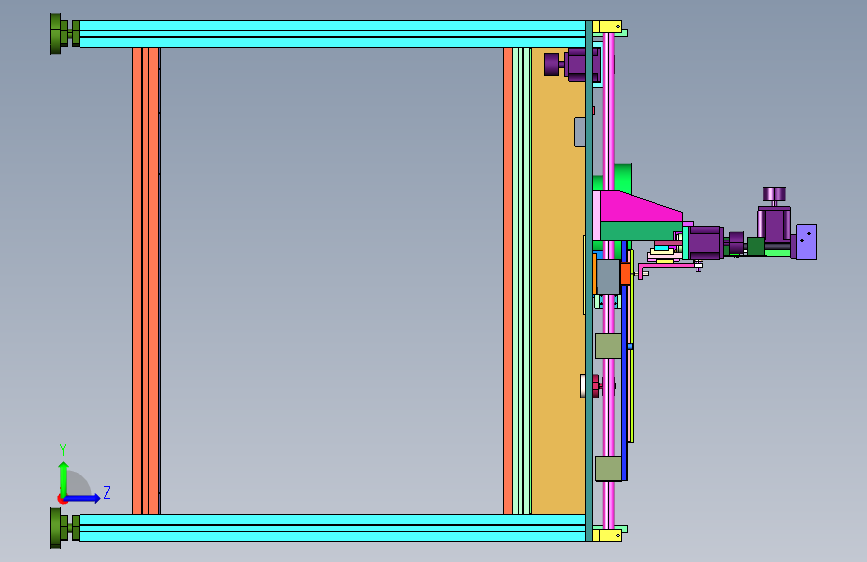Viewport: 867px width, 562px height.
Task: Select the small dark green coupling block
Action: (x=755, y=247)
